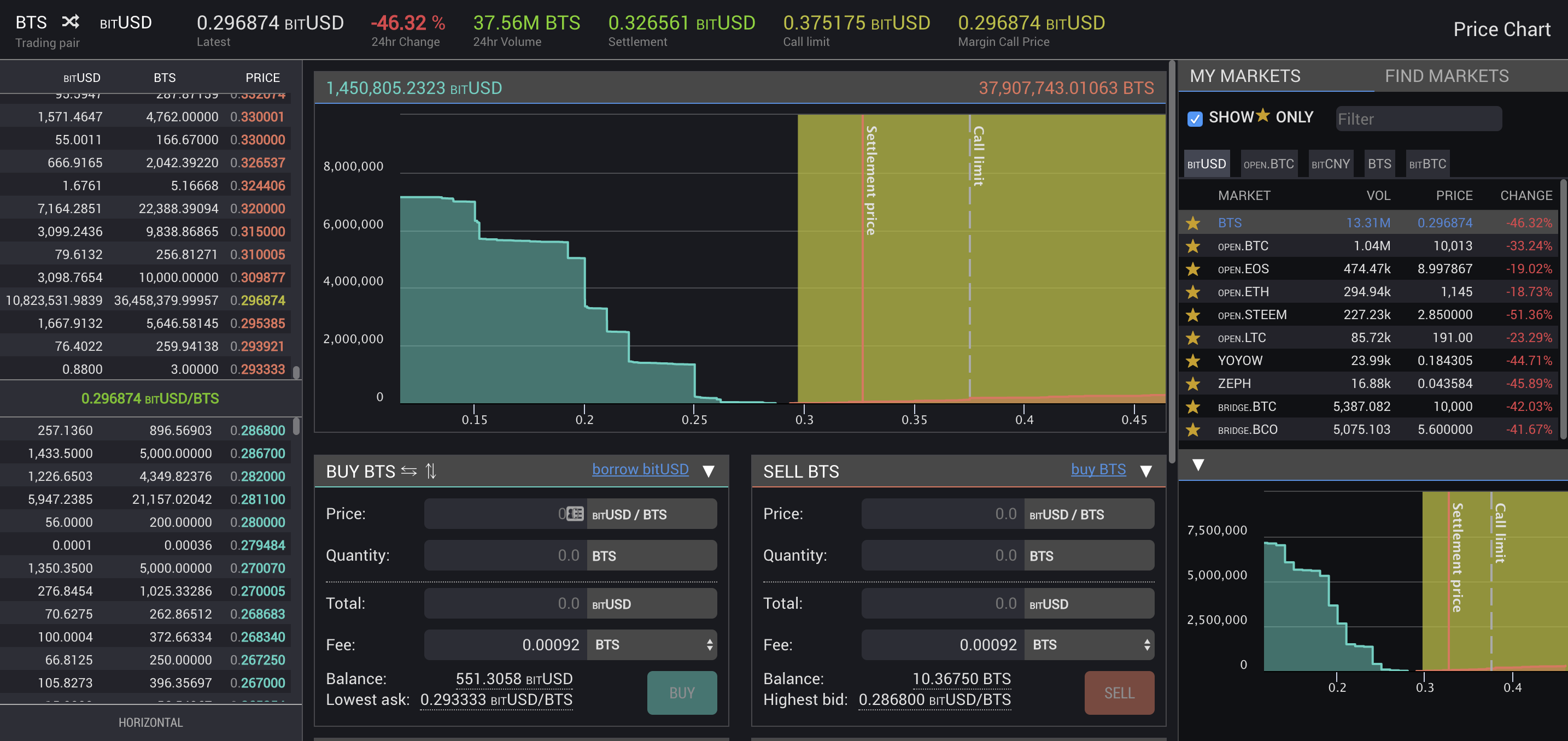Focus the Buy Quantity input field
The height and width of the screenshot is (741, 1568).
pyautogui.click(x=505, y=555)
